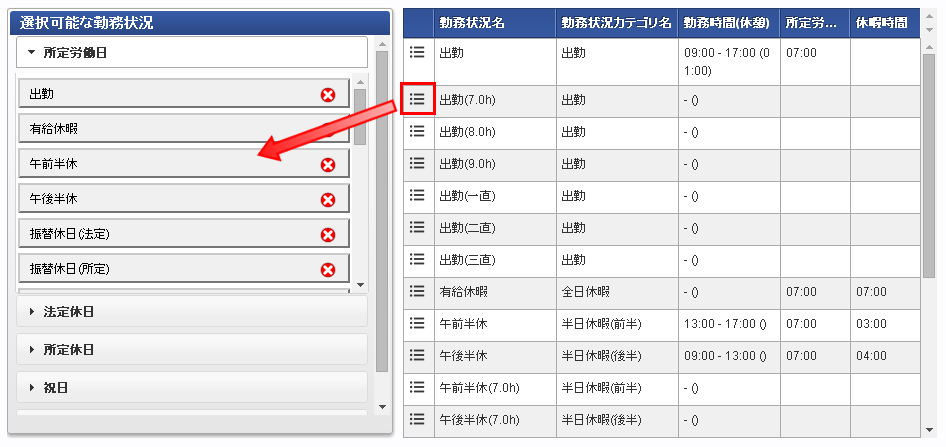Image resolution: width=946 pixels, height=447 pixels.
Task: Expand the 法定休日 section
Action: tap(192, 312)
